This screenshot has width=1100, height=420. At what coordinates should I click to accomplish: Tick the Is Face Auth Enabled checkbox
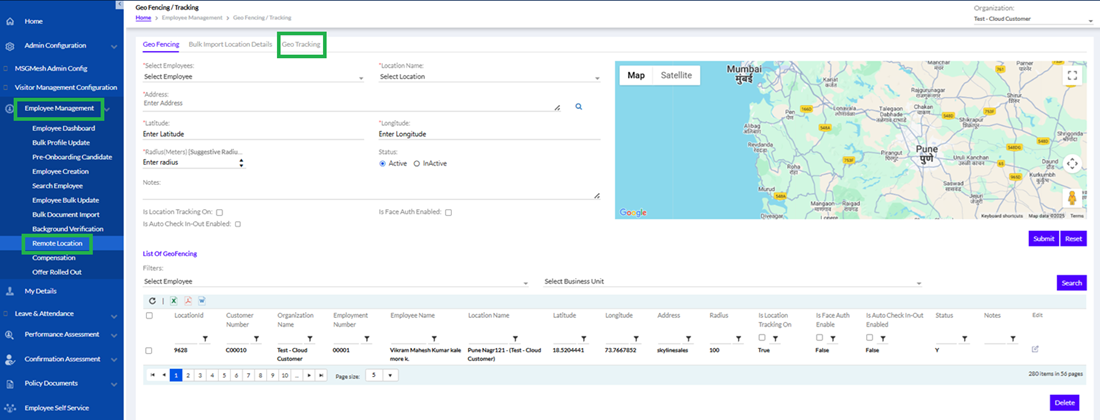[x=449, y=212]
